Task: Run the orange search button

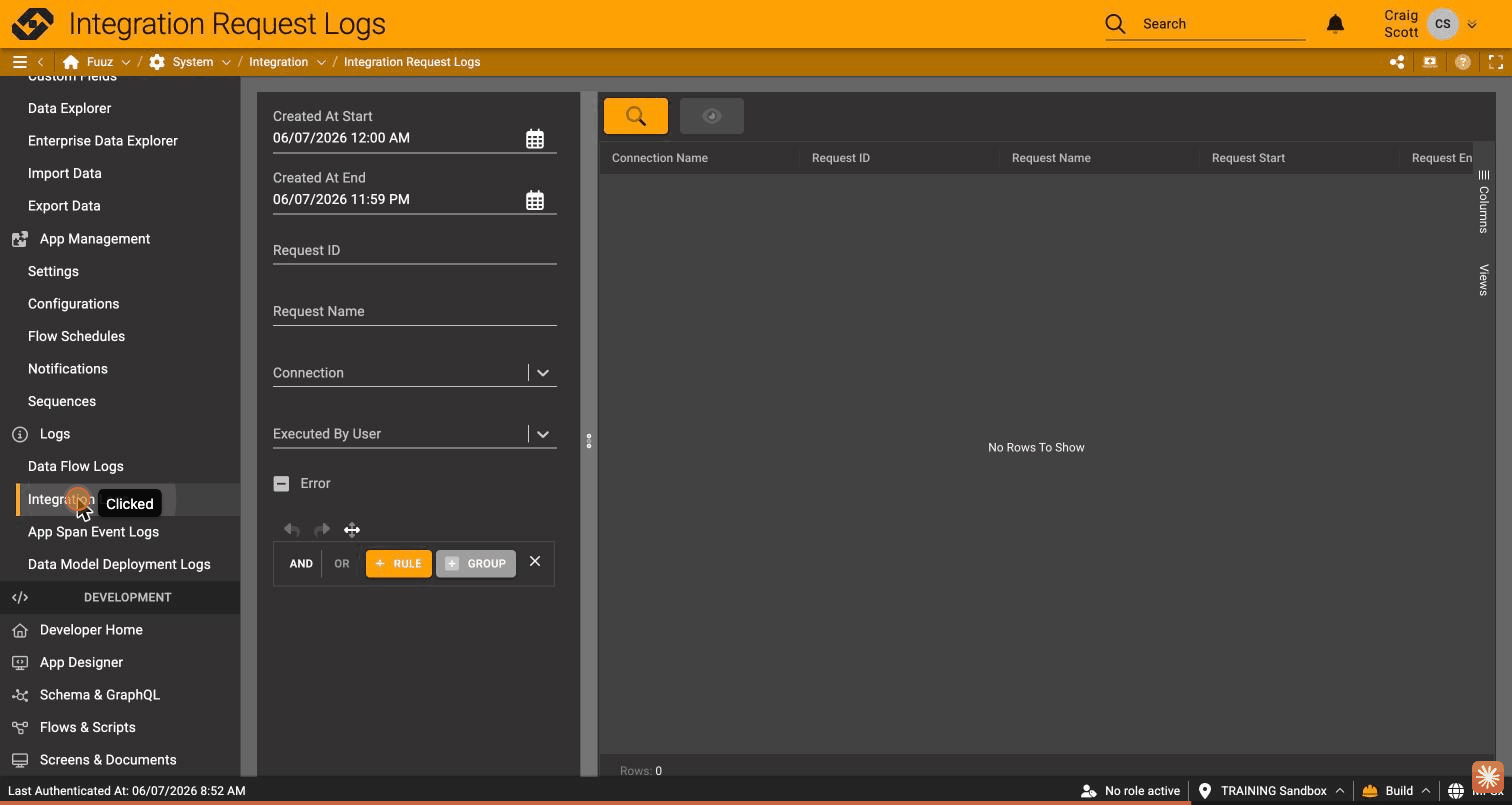Action: 636,116
